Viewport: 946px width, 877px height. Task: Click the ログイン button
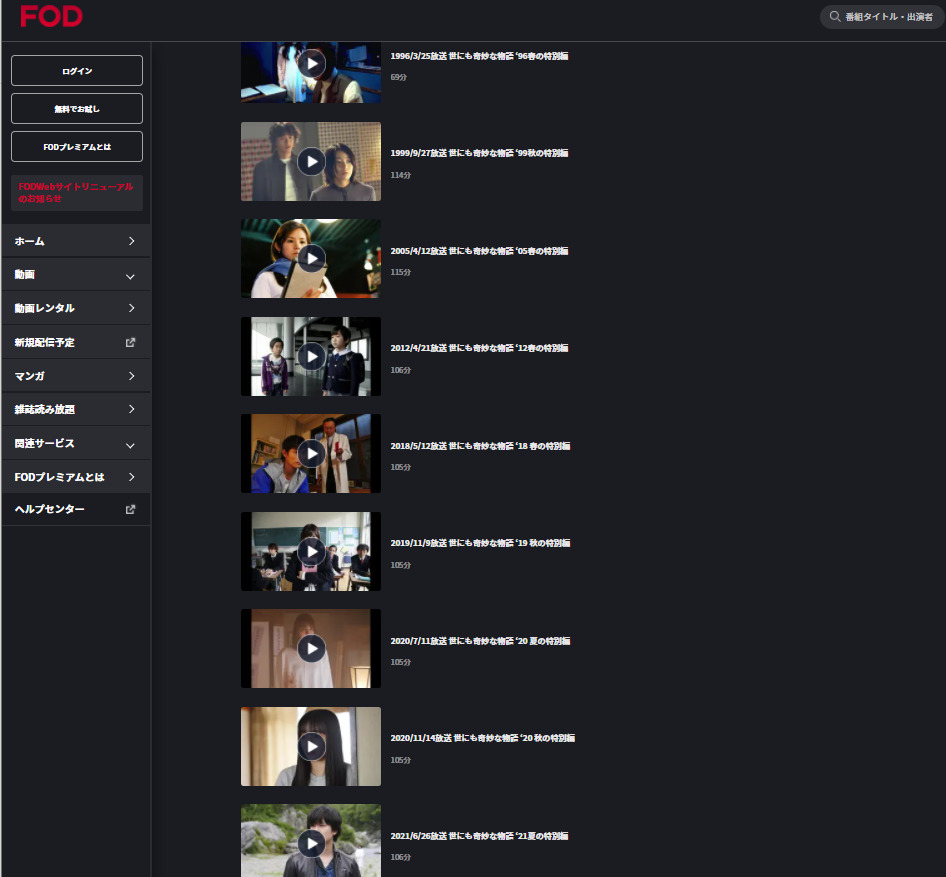pos(77,71)
